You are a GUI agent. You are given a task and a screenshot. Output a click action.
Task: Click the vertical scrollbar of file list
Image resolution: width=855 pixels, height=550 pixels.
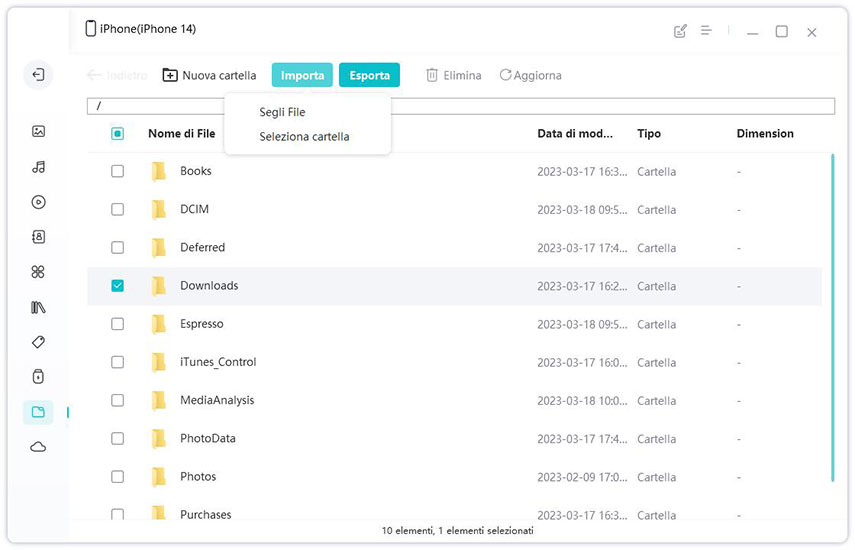click(832, 320)
